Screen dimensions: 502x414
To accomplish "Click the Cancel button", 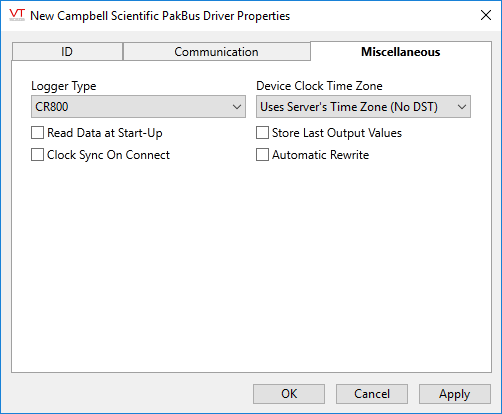I will (x=372, y=394).
